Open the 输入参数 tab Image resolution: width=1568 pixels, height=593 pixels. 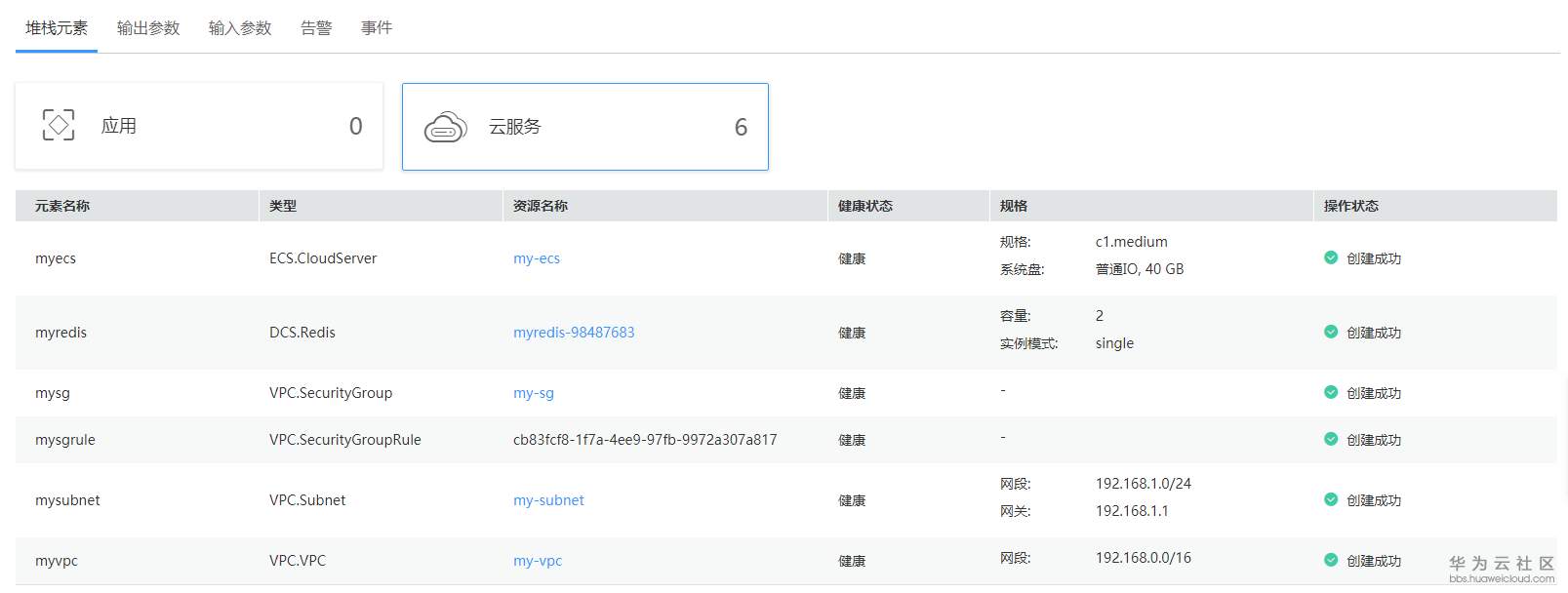240,28
